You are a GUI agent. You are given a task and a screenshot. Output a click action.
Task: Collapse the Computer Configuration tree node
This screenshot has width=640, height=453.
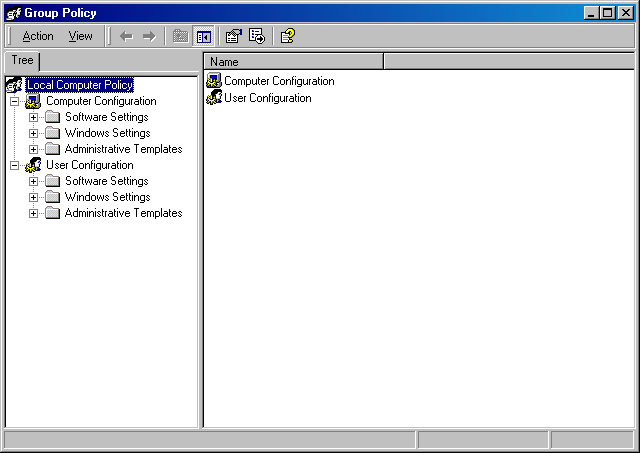[14, 101]
